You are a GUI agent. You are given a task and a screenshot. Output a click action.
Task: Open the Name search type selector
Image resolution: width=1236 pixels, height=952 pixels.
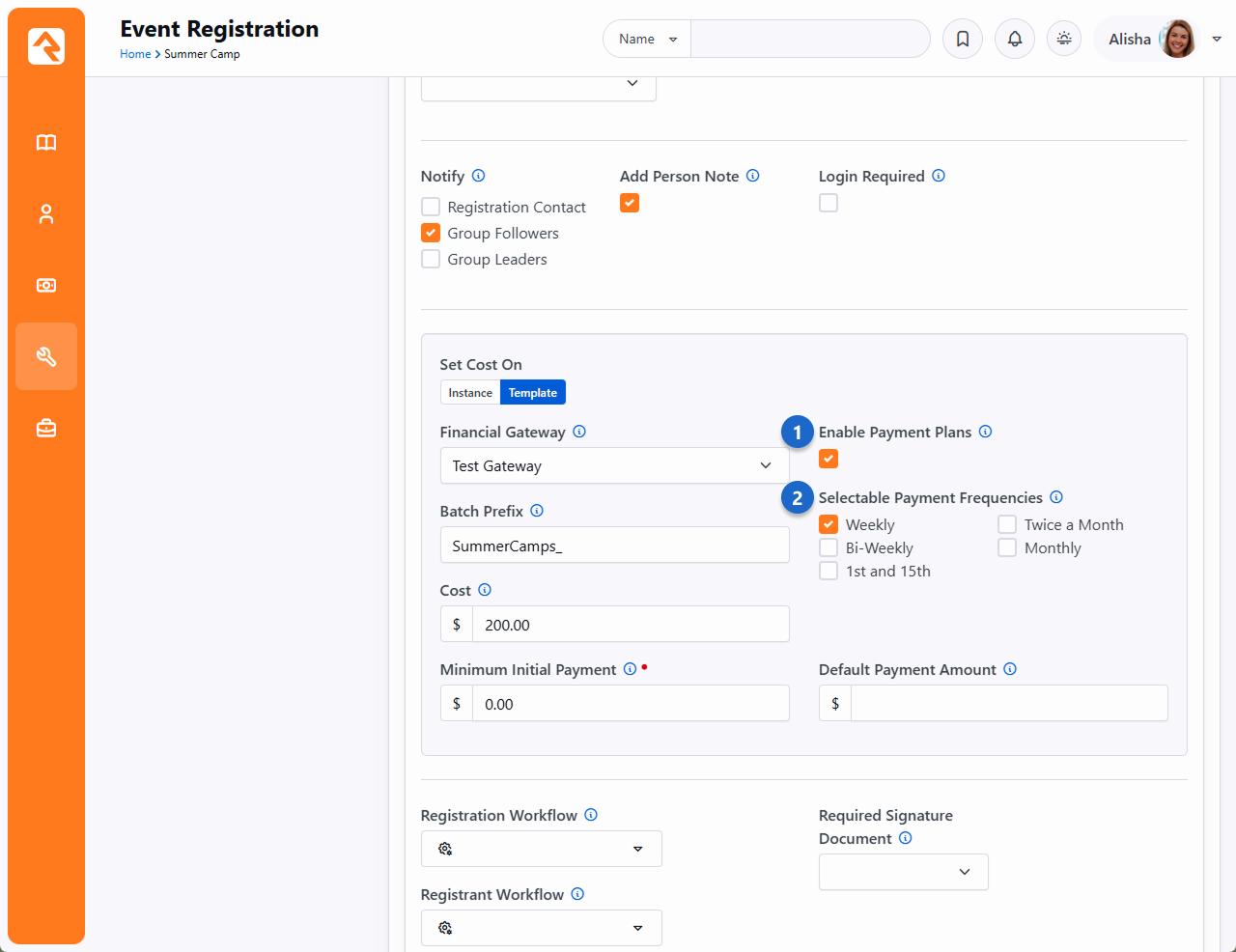click(647, 39)
